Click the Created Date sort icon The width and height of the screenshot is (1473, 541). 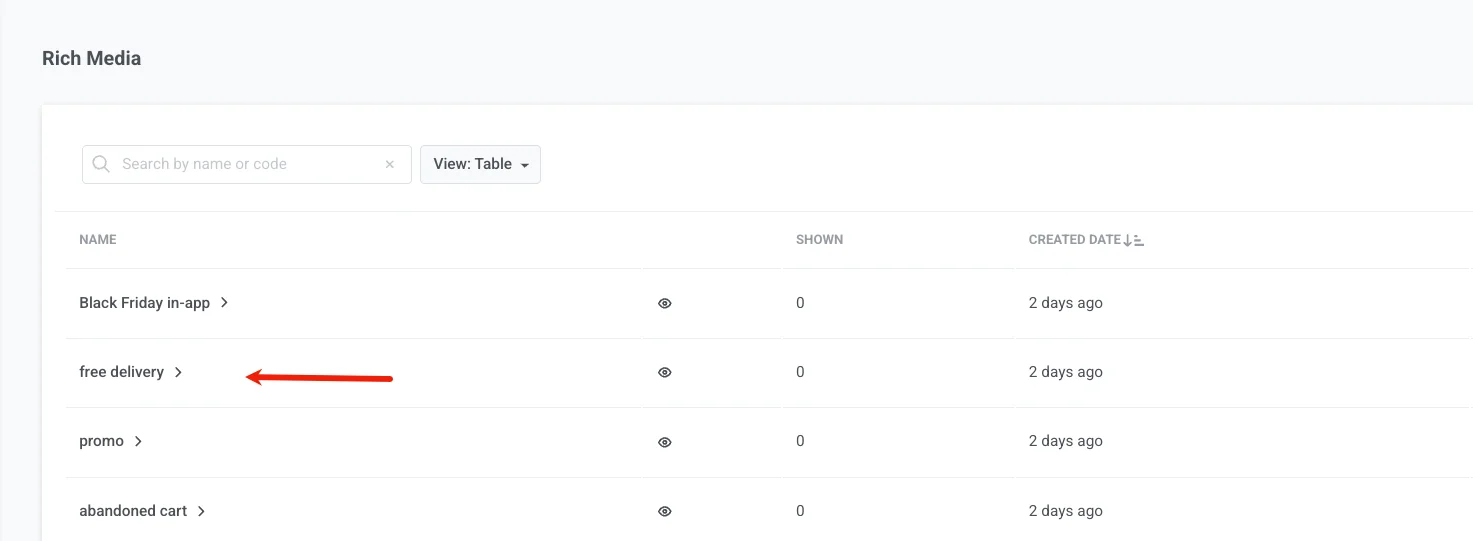point(1134,240)
